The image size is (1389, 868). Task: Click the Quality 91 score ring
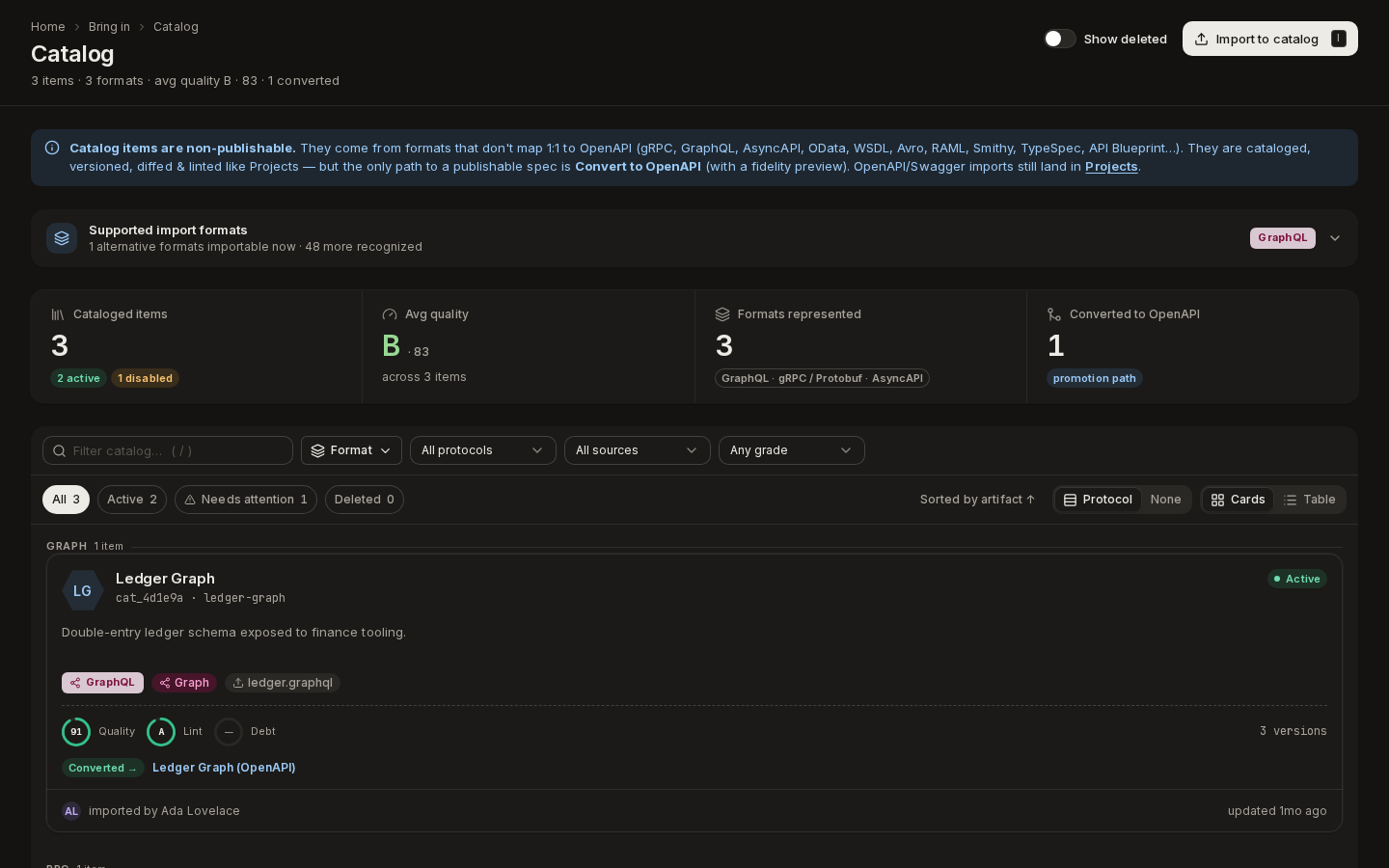76,732
